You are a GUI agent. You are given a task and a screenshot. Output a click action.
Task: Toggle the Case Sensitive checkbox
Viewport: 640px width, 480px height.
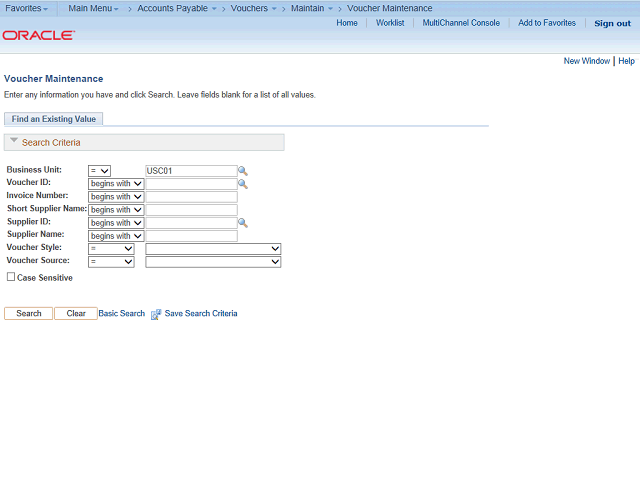[x=11, y=277]
